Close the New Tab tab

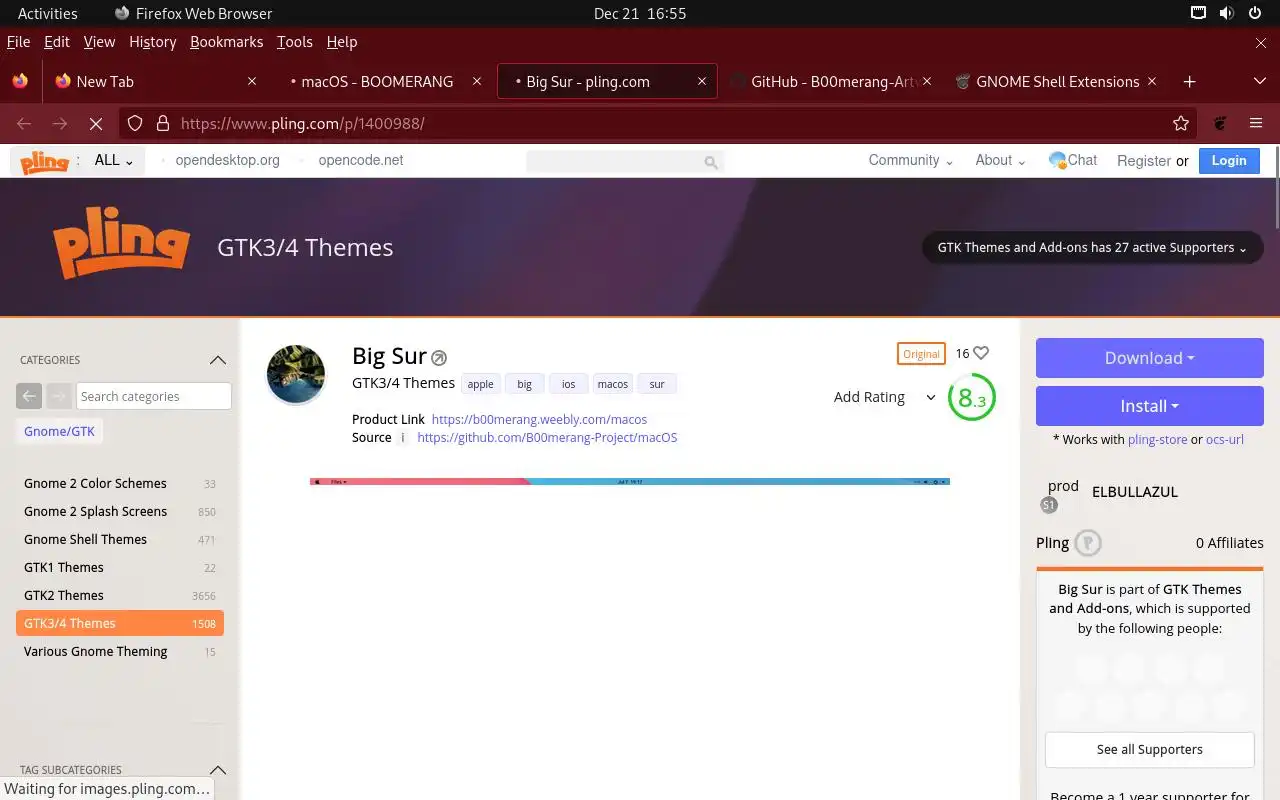[252, 81]
